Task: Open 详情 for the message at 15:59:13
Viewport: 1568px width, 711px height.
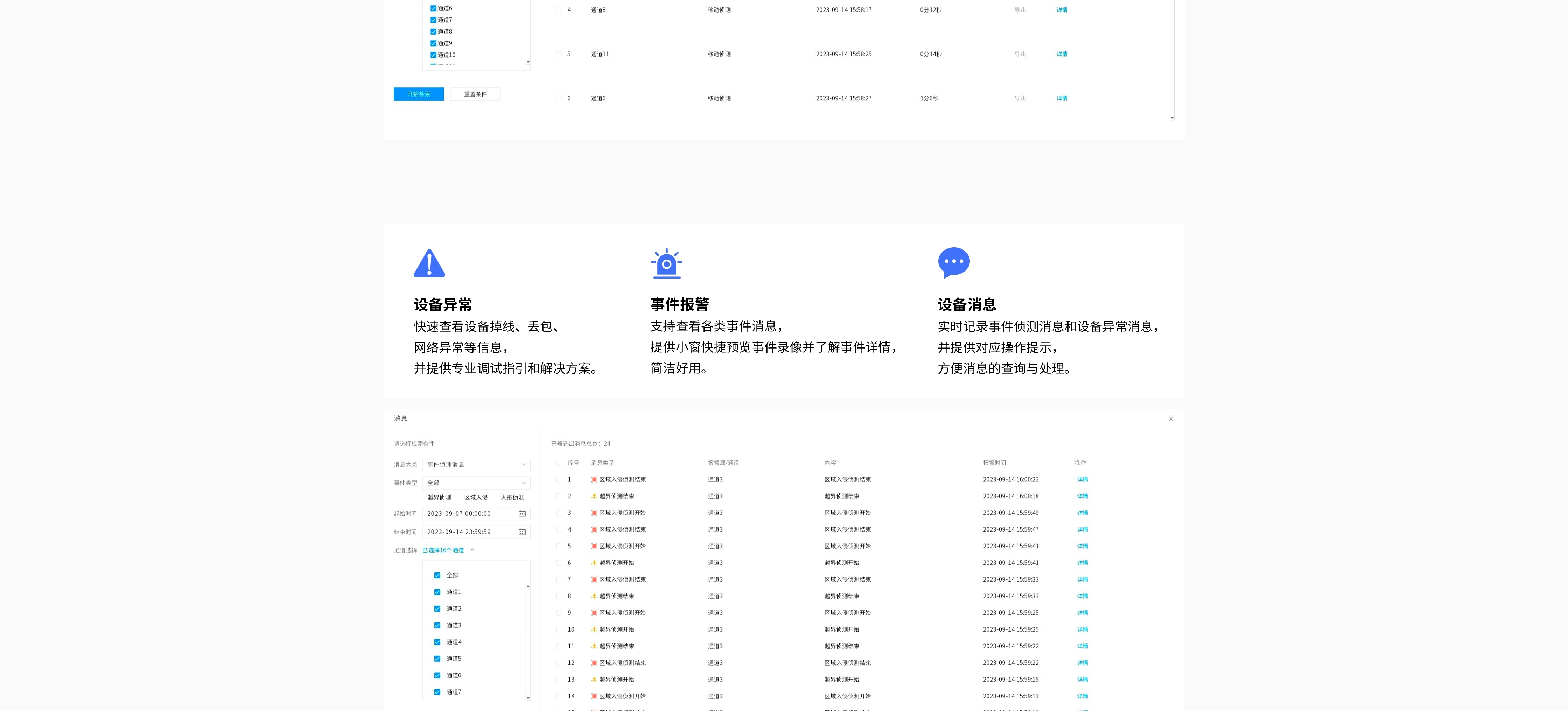Action: (x=1082, y=696)
